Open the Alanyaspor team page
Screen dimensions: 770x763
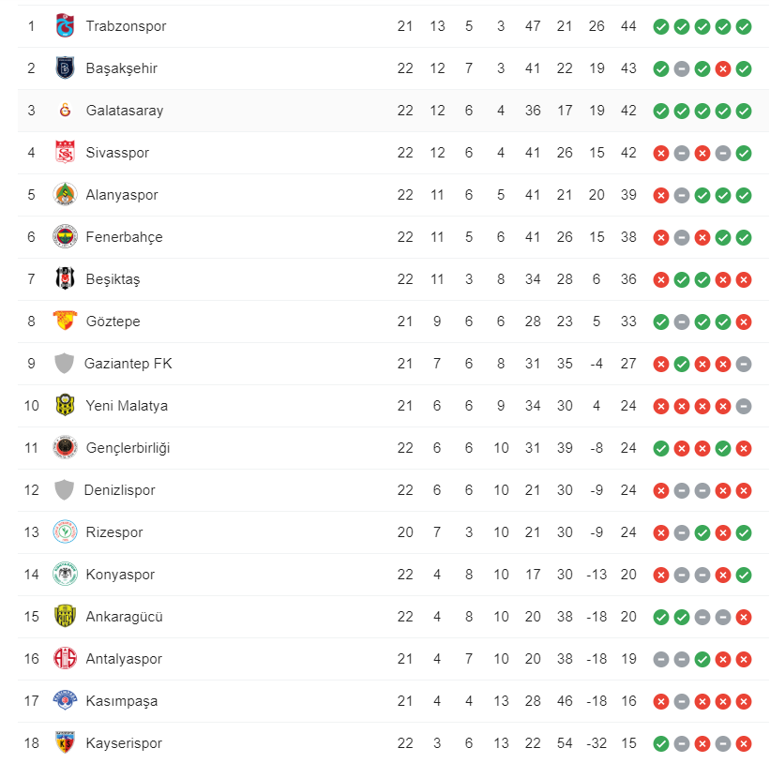coord(122,195)
